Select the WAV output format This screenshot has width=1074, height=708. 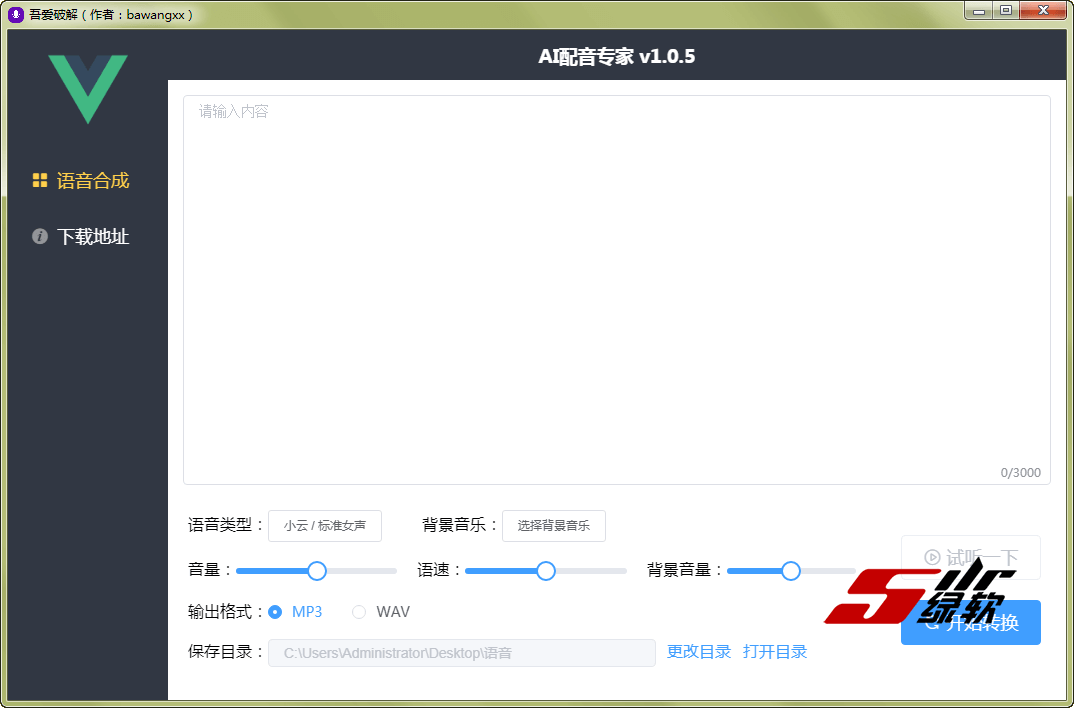tap(359, 612)
